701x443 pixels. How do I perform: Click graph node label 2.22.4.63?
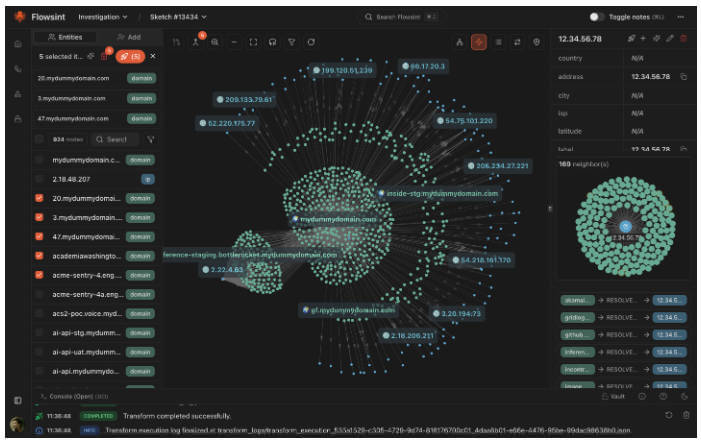222,270
